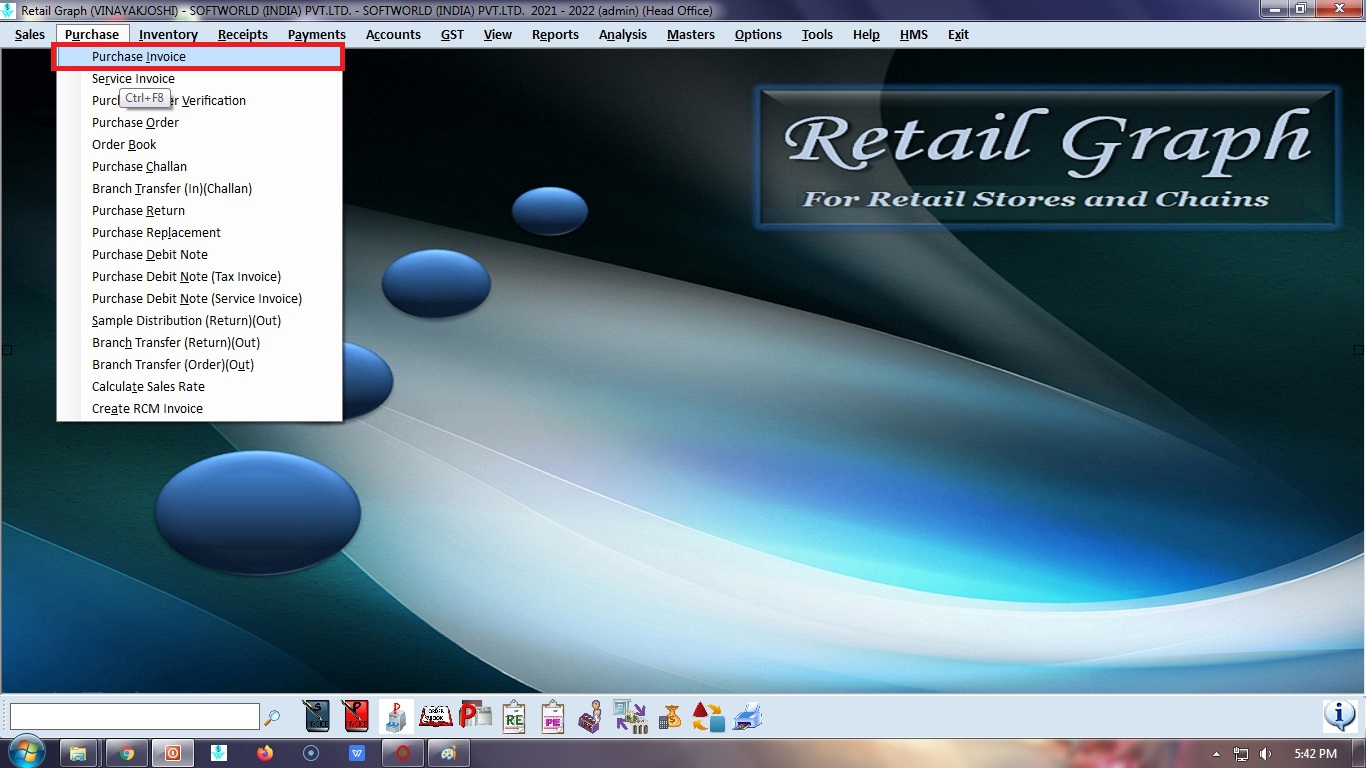Choose Create RCM Invoice
The image size is (1366, 768).
click(x=200, y=409)
